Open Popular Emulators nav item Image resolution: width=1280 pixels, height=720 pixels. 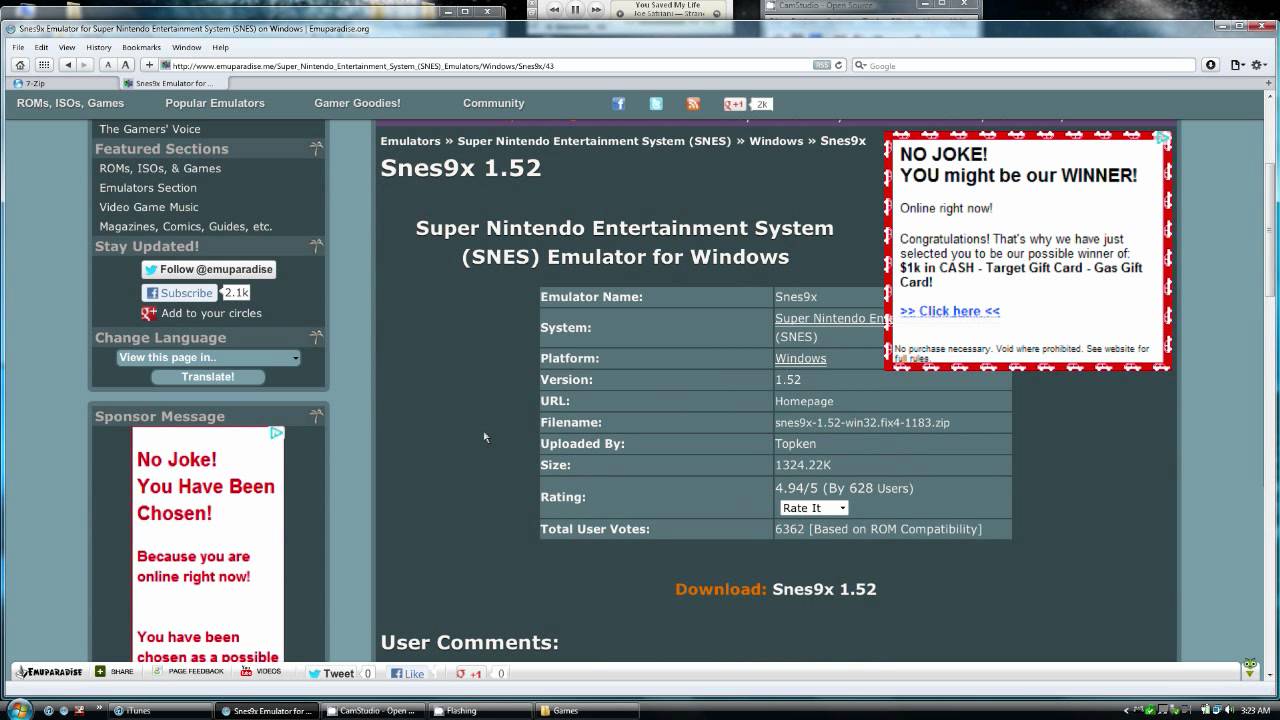[215, 103]
